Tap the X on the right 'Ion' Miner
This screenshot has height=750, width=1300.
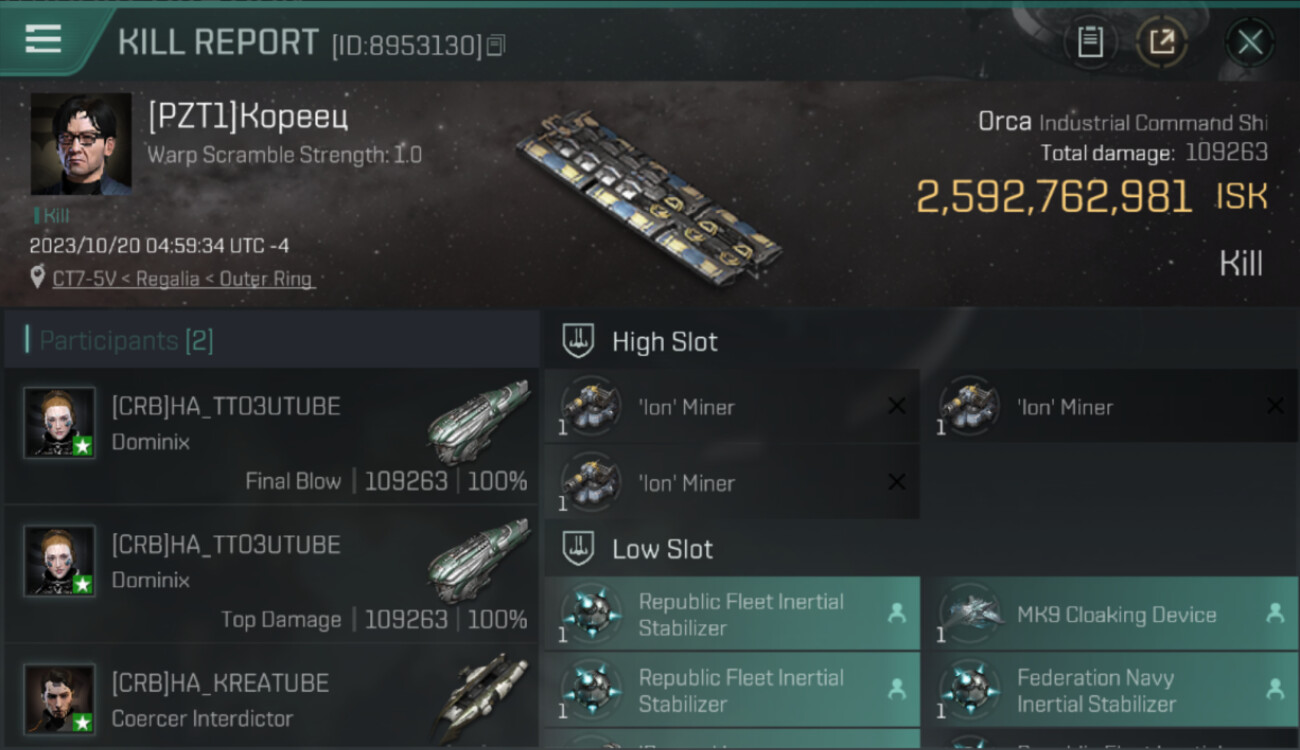1275,406
